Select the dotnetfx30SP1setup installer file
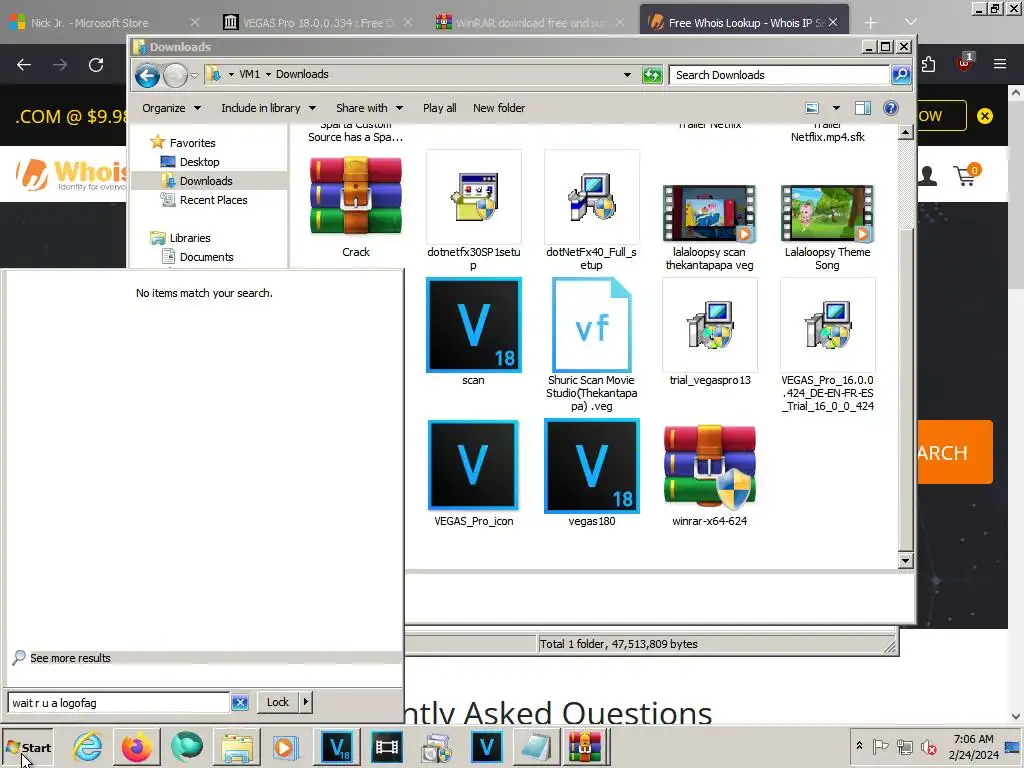 click(x=473, y=210)
